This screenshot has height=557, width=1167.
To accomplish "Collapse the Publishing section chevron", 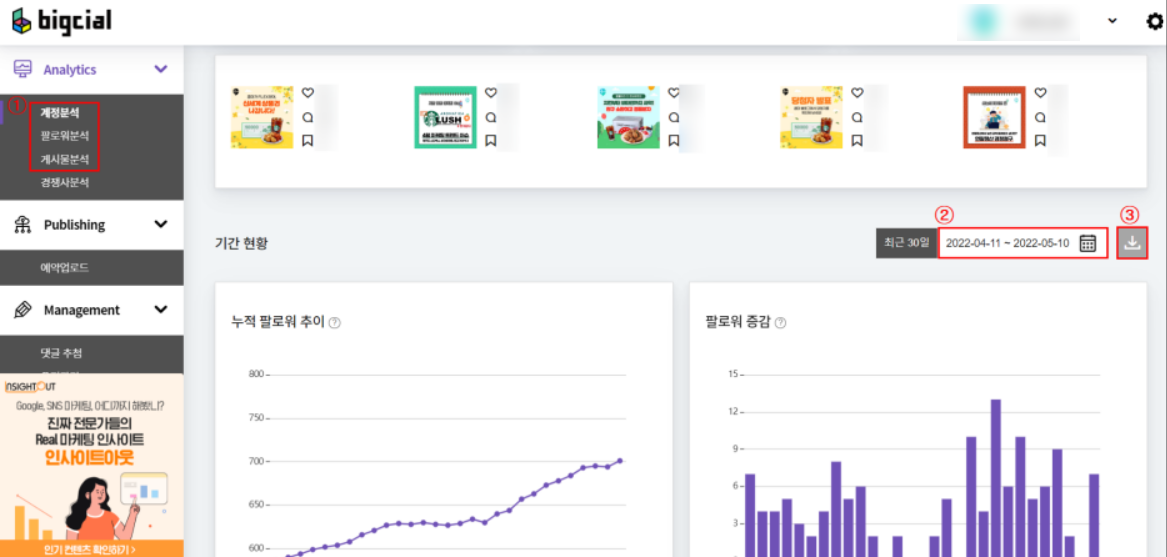I will (161, 224).
